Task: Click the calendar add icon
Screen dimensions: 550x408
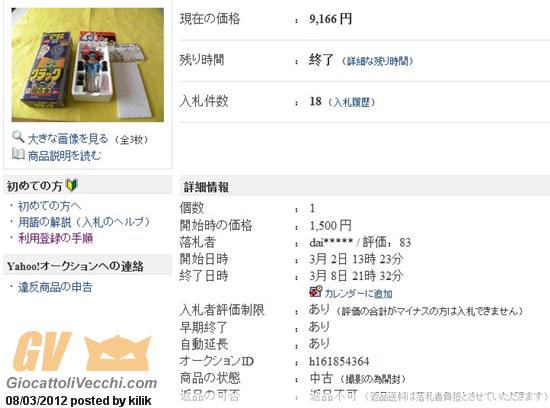Action: pos(315,292)
